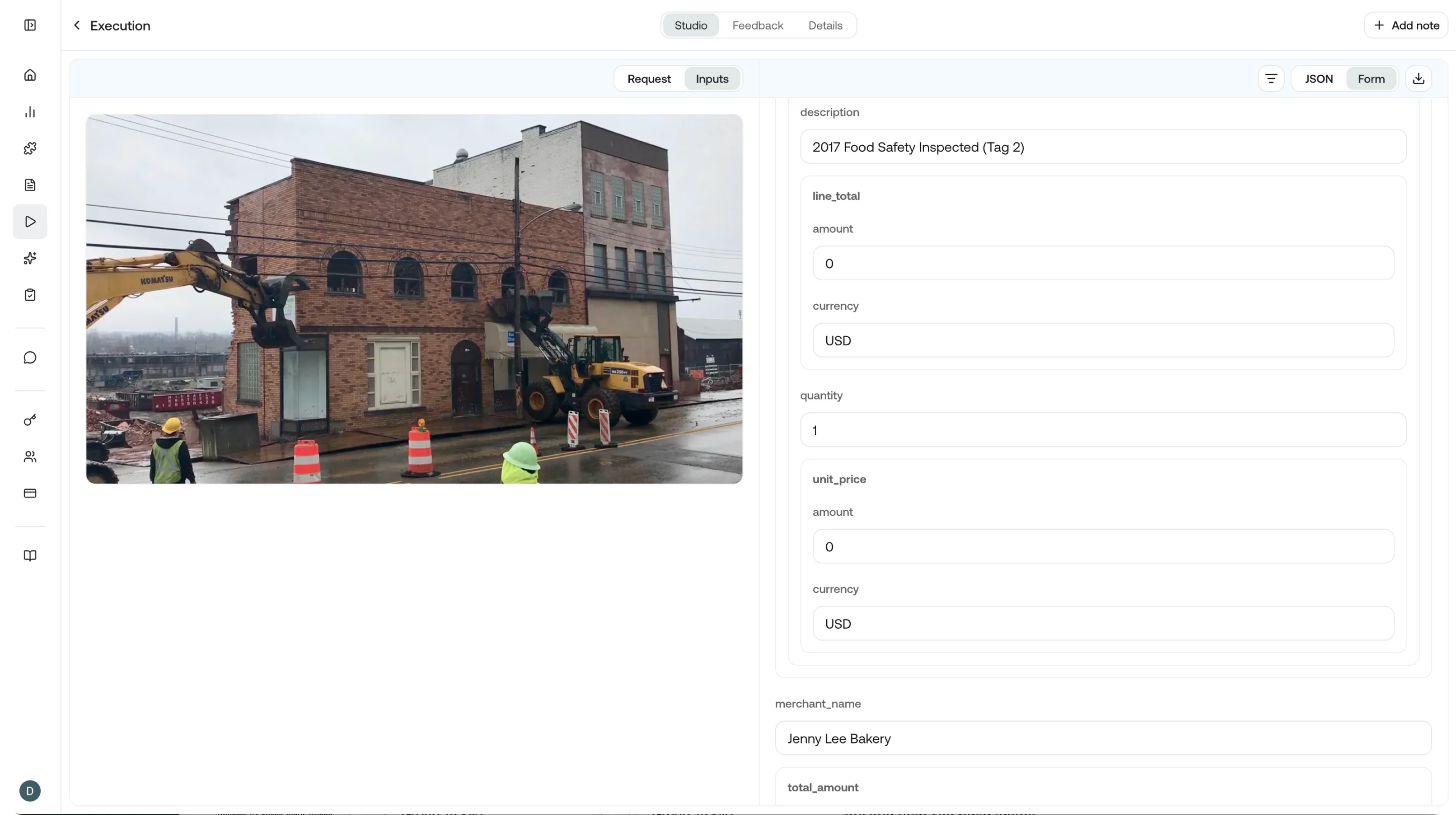The width and height of the screenshot is (1456, 815).
Task: Switch to the Feedback tab
Action: [758, 25]
